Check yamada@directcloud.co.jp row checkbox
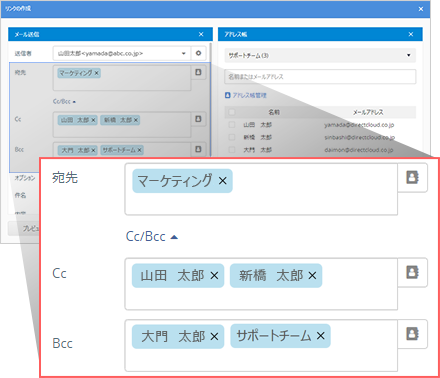 click(231, 125)
